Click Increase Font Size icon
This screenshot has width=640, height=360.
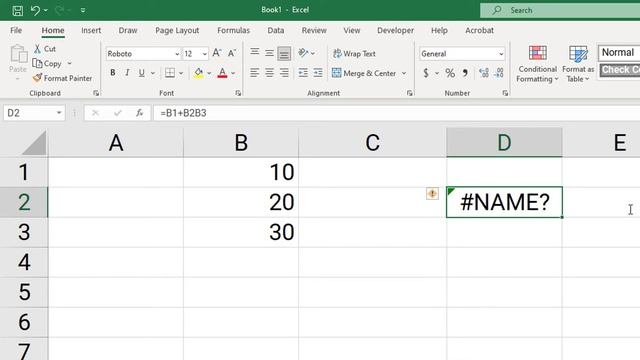(x=217, y=53)
